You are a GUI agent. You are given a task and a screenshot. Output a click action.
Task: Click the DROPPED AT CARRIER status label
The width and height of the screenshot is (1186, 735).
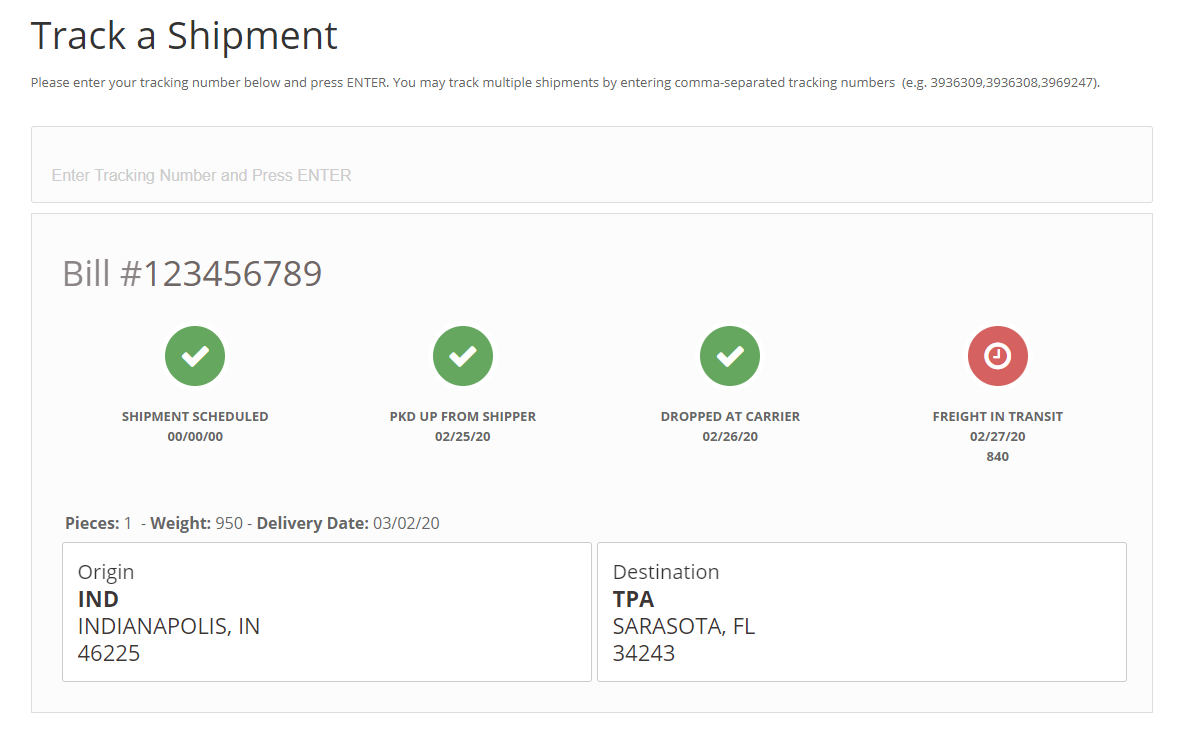click(x=730, y=416)
